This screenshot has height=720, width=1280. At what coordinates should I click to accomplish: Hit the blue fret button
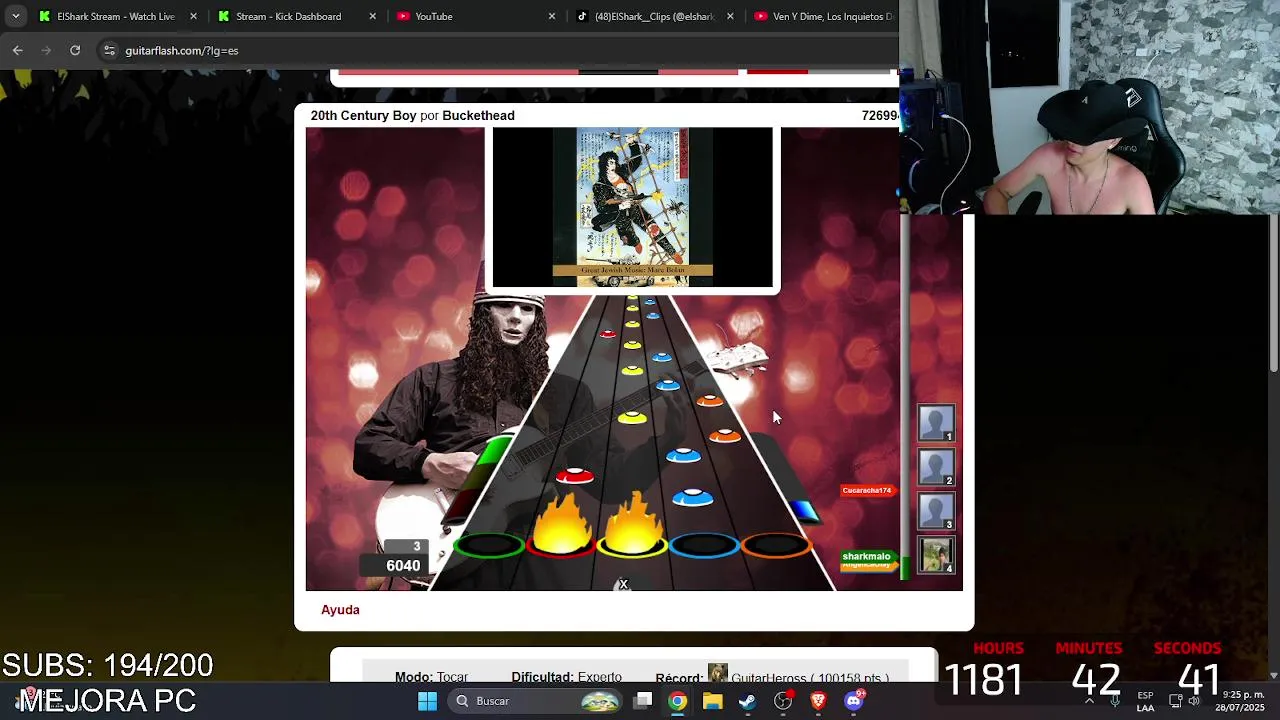[704, 545]
